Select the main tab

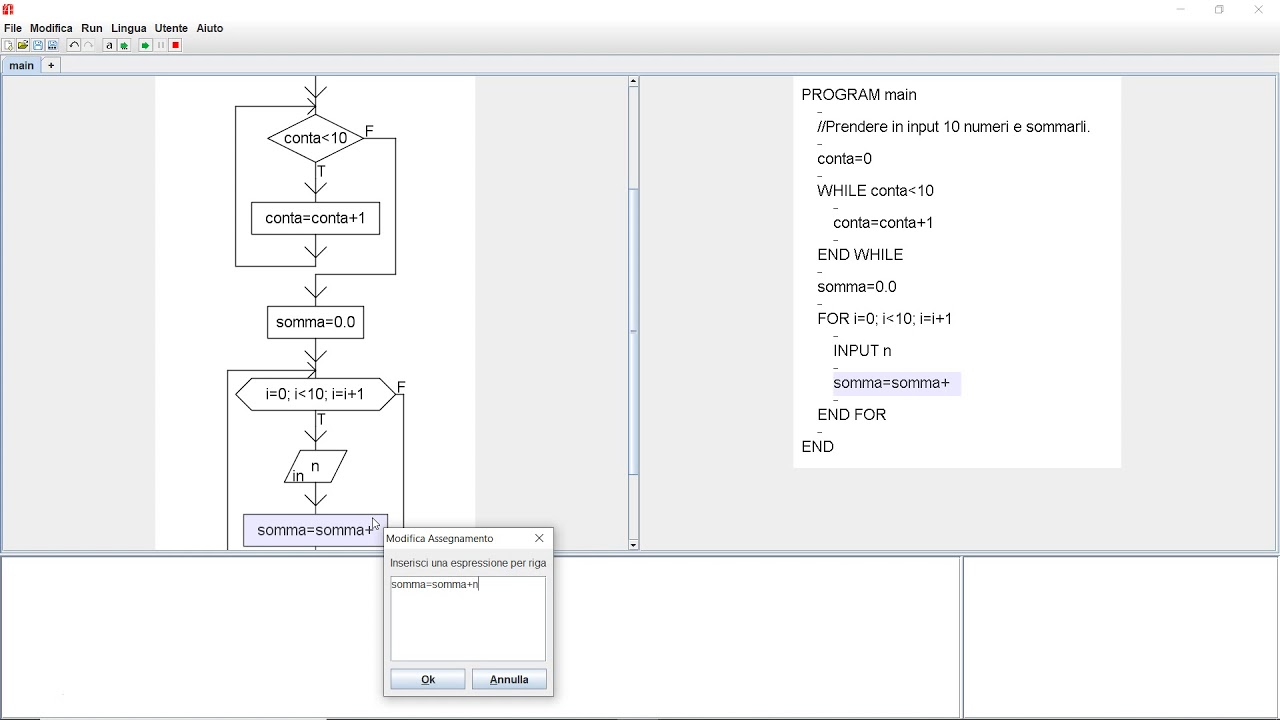21,65
